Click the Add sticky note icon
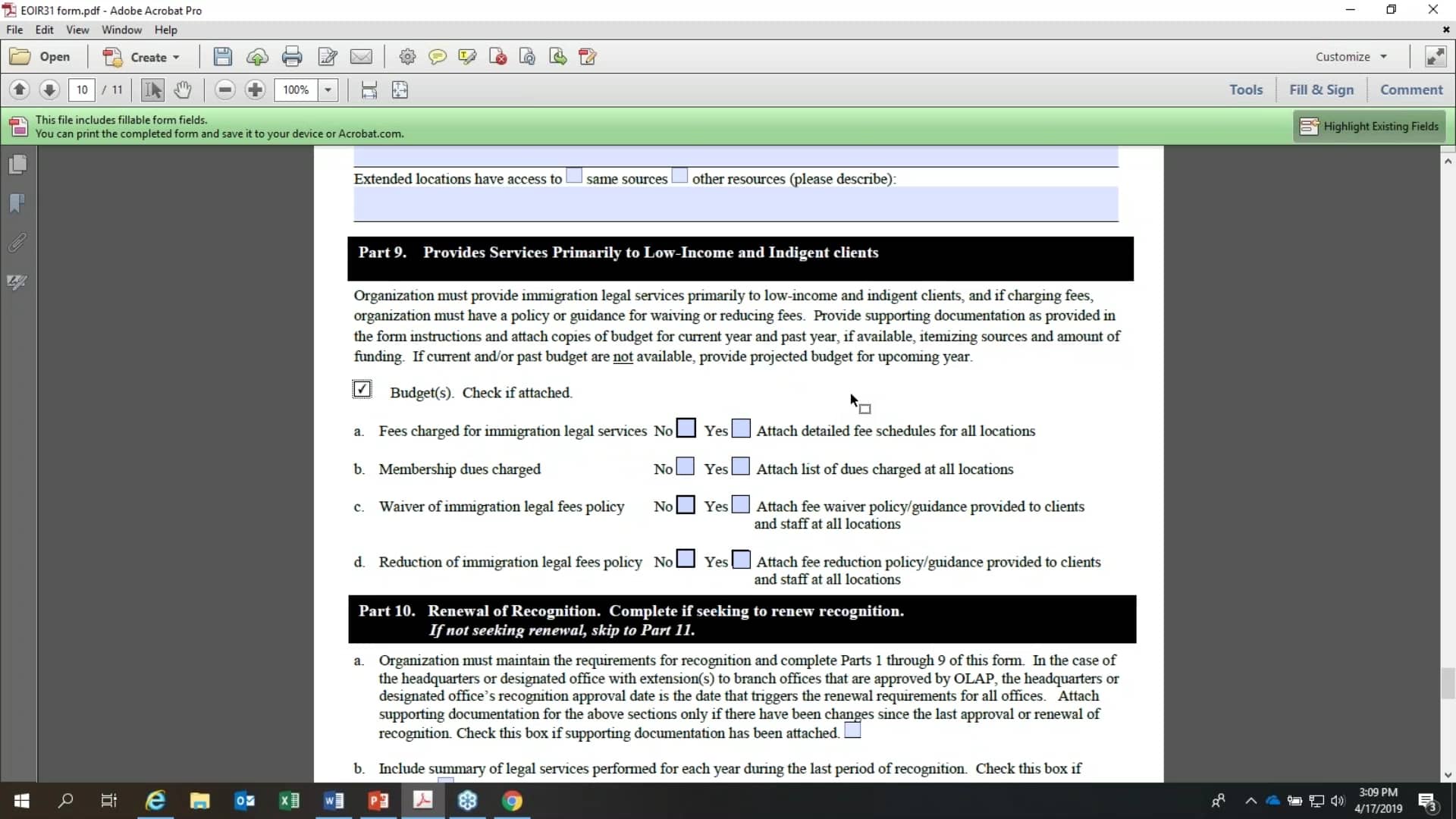The image size is (1456, 819). pos(438,57)
